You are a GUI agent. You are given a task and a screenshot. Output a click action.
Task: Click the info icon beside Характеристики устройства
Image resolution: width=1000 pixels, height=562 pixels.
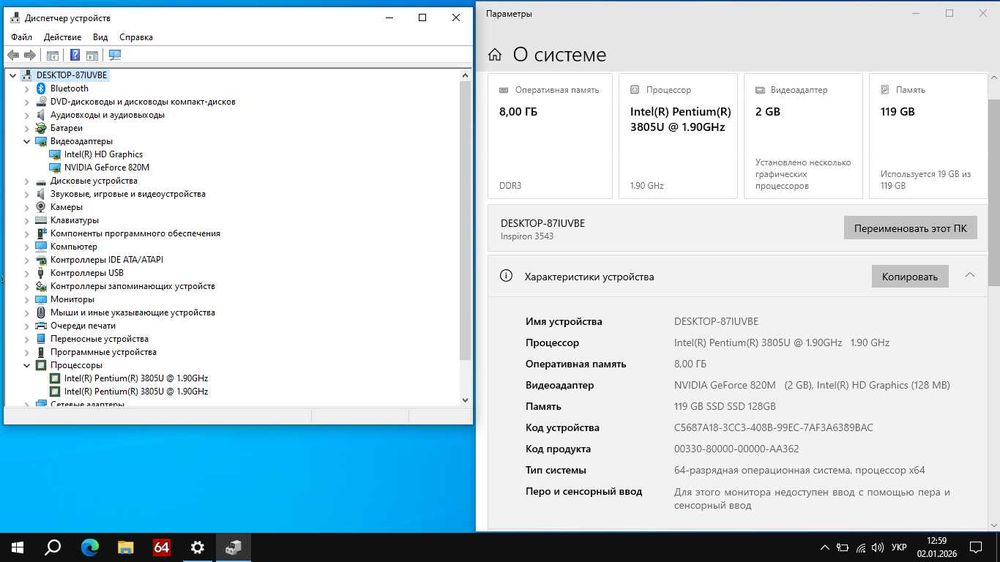pos(506,276)
